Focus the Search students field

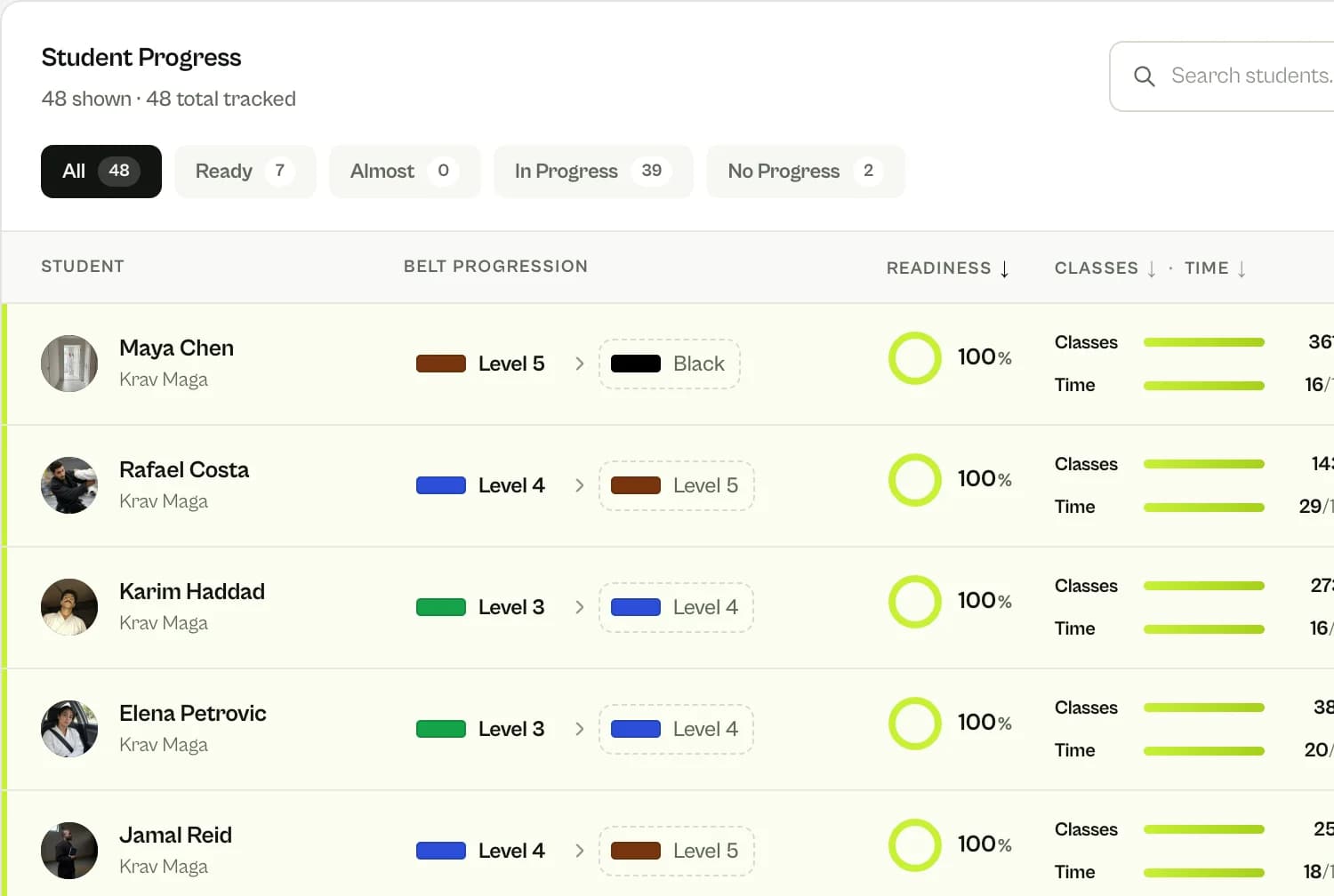1227,76
